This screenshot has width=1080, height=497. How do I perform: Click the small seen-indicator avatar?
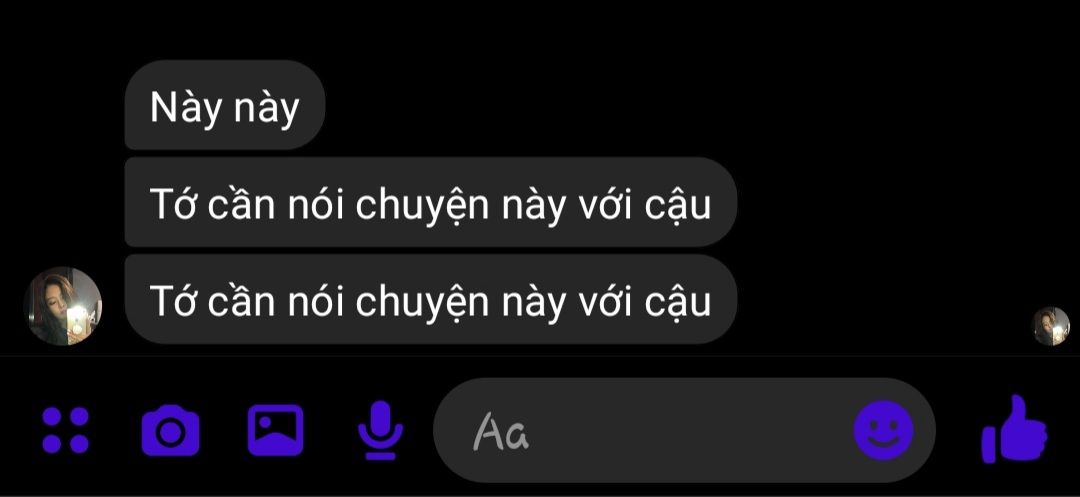[1051, 326]
